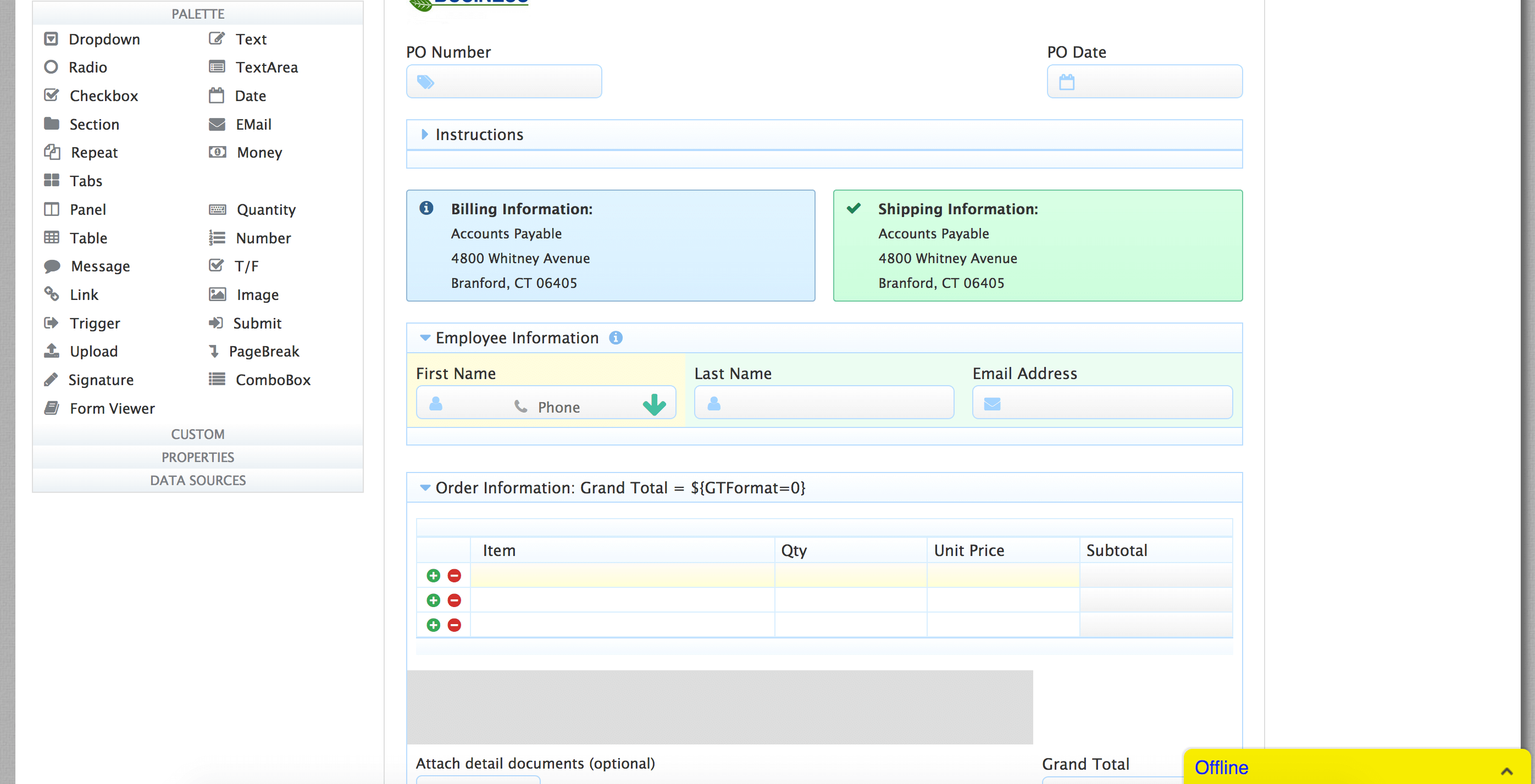Click the PageBreak palette icon
Screen dimensions: 1535x784
pos(214,351)
